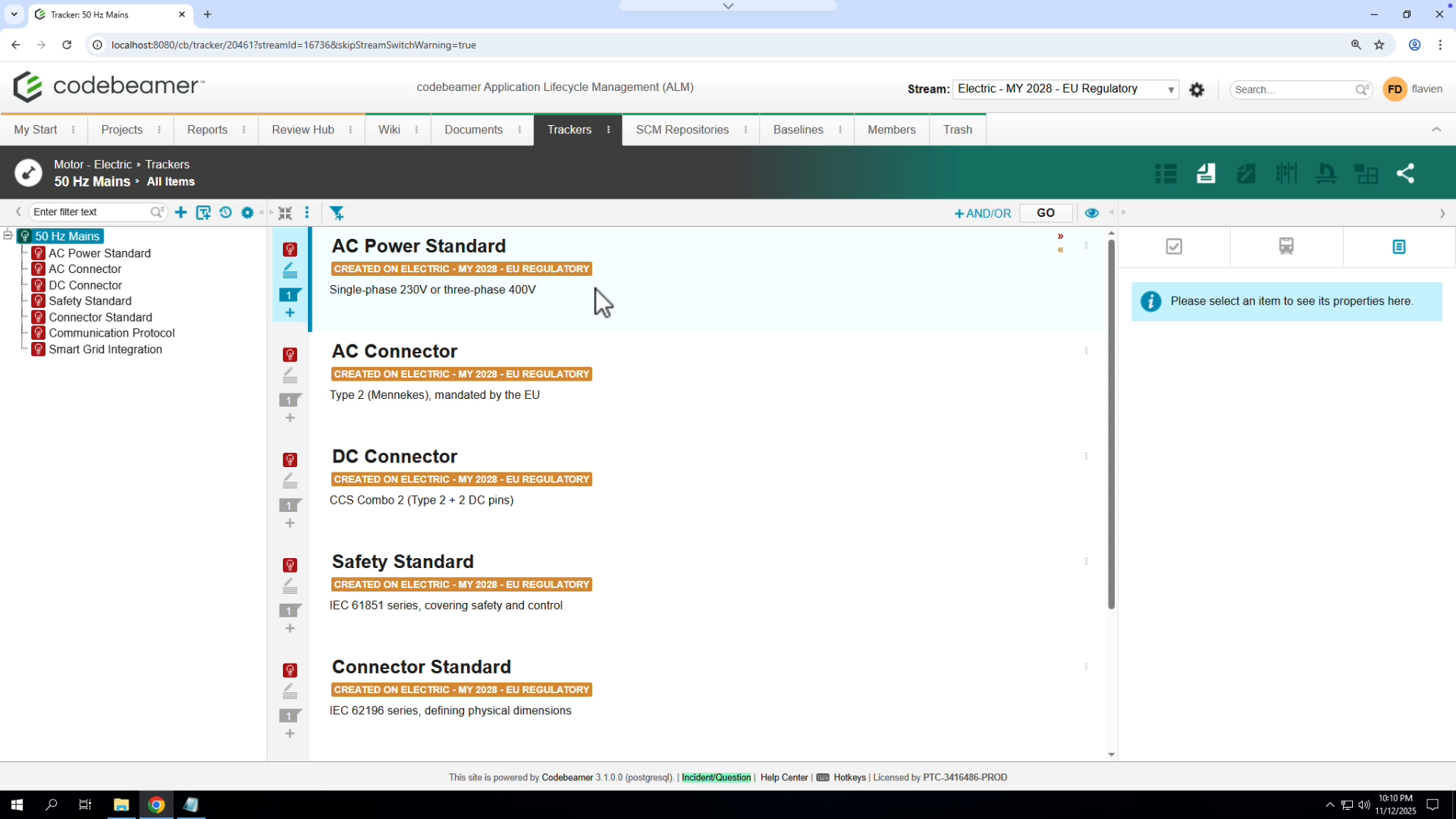Switch to document view icon
Viewport: 1456px width, 819px height.
[1206, 174]
